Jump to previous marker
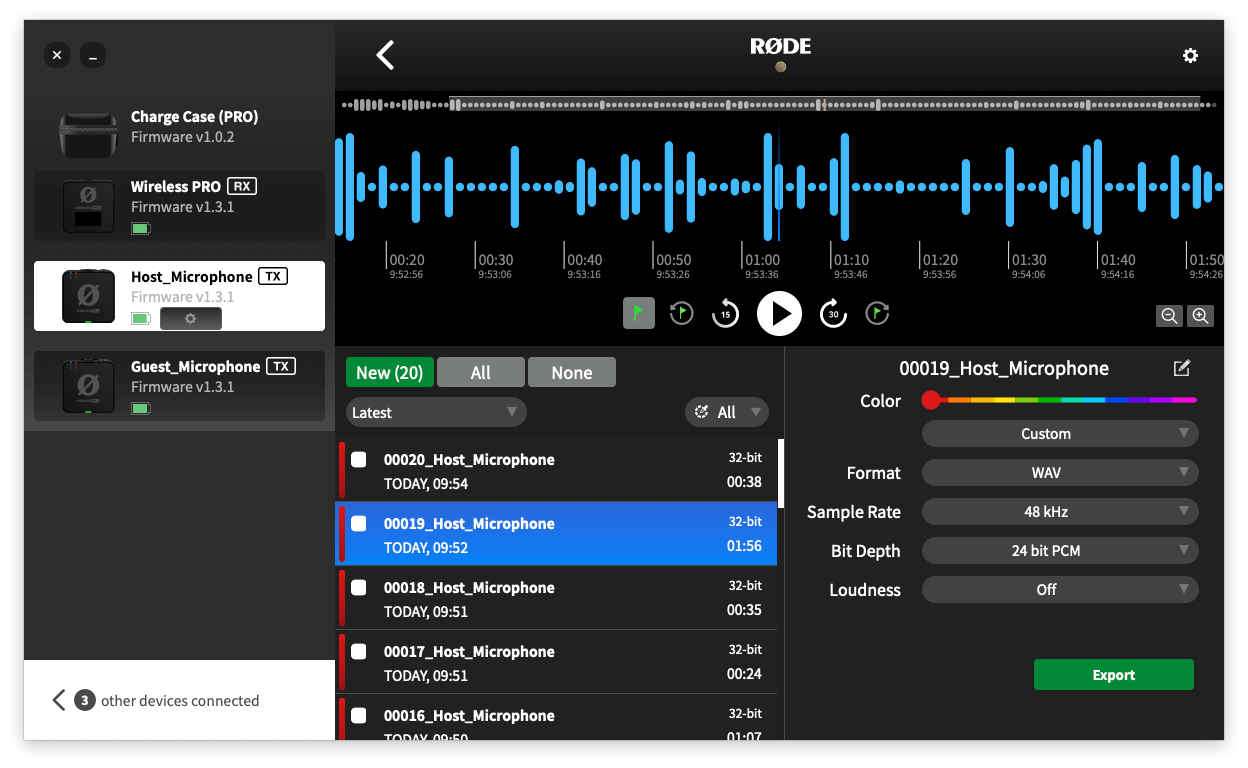 pos(681,313)
